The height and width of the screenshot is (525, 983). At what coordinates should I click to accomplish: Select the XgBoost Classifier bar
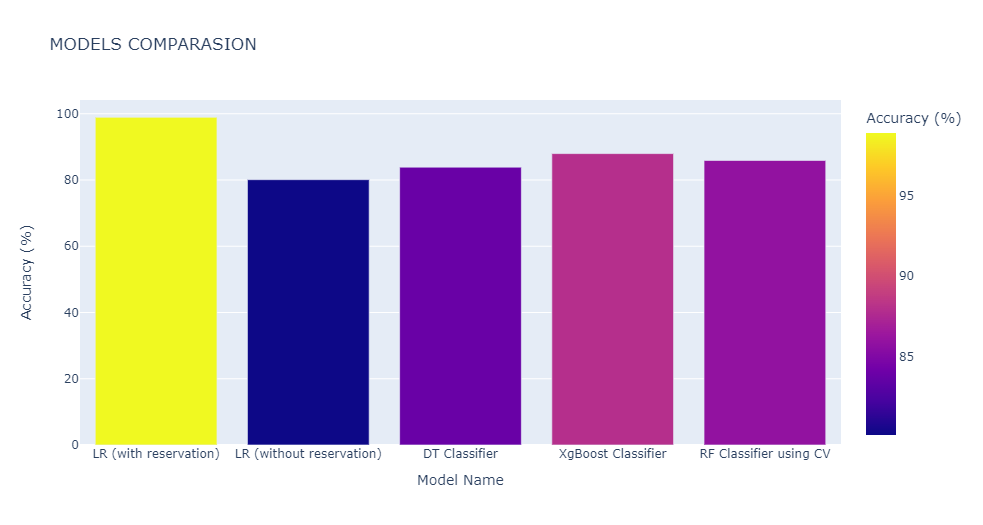point(612,299)
